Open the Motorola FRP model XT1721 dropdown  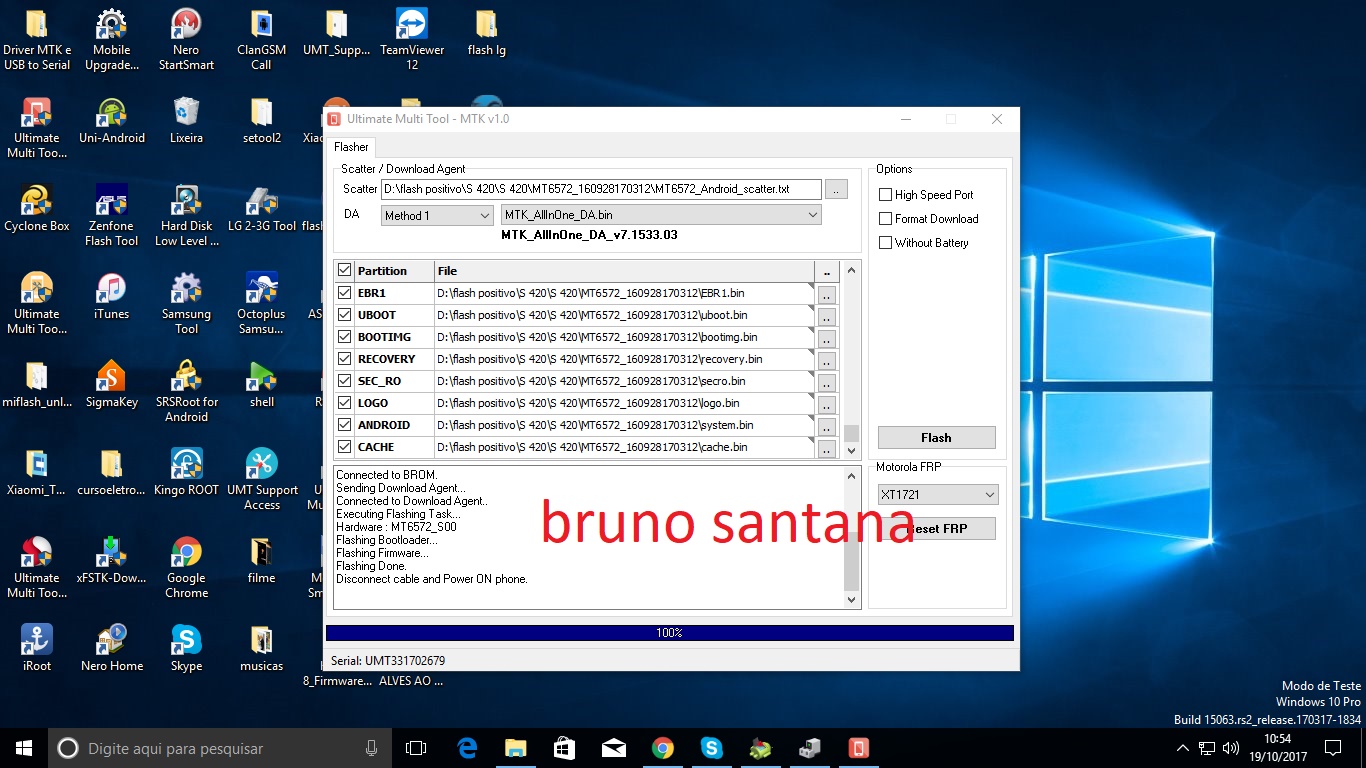point(938,495)
